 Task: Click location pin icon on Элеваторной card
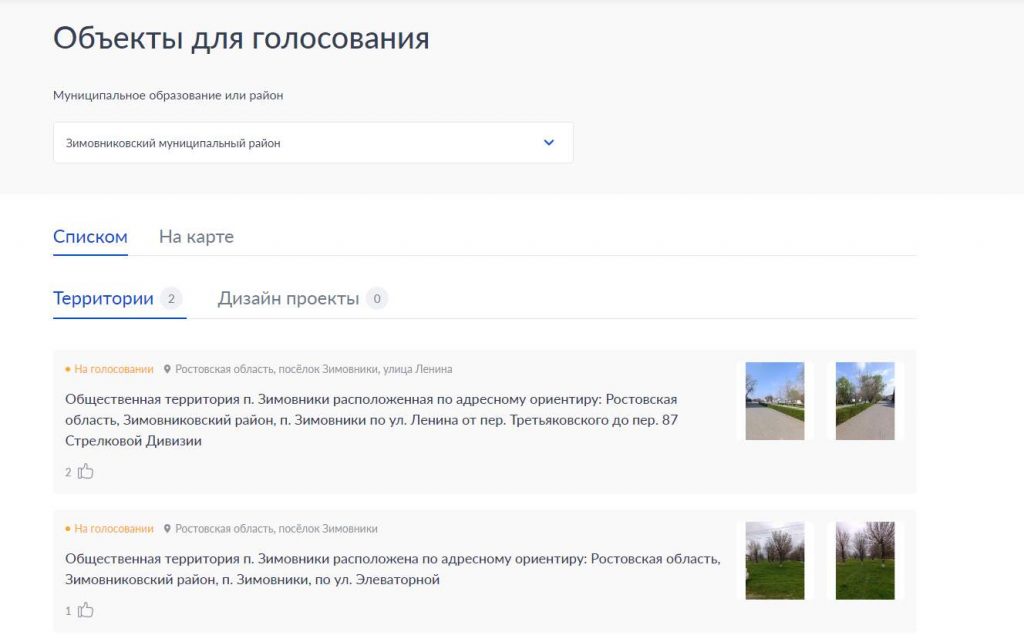pos(168,529)
